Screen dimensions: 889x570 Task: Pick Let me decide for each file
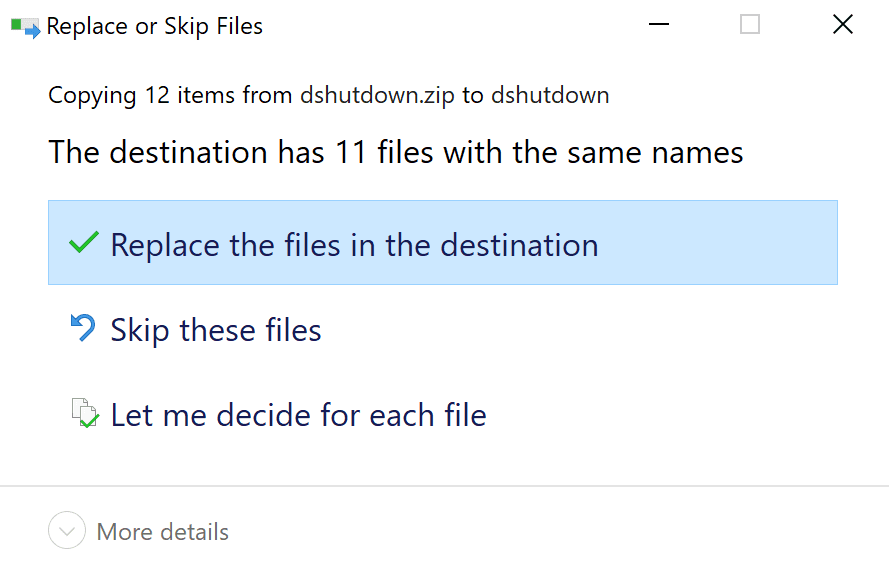pos(298,415)
